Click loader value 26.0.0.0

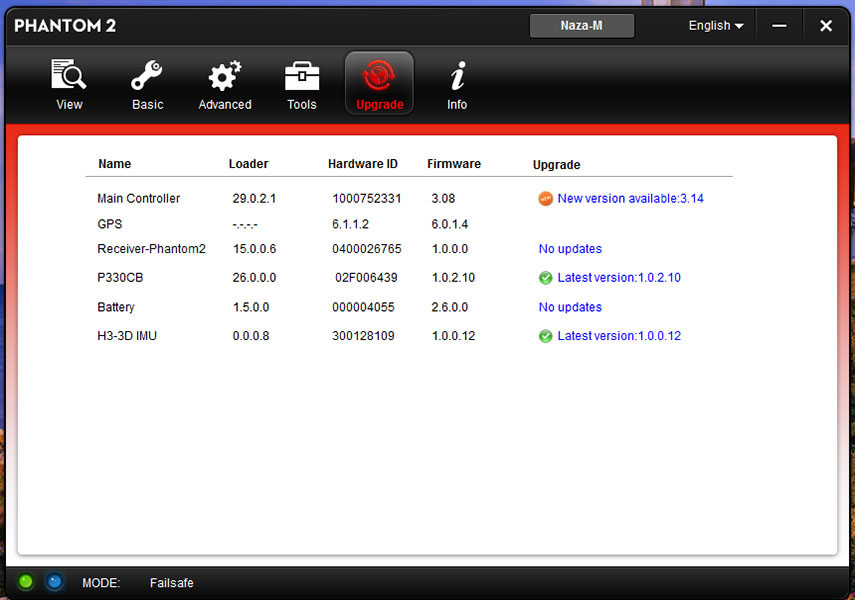tap(254, 278)
